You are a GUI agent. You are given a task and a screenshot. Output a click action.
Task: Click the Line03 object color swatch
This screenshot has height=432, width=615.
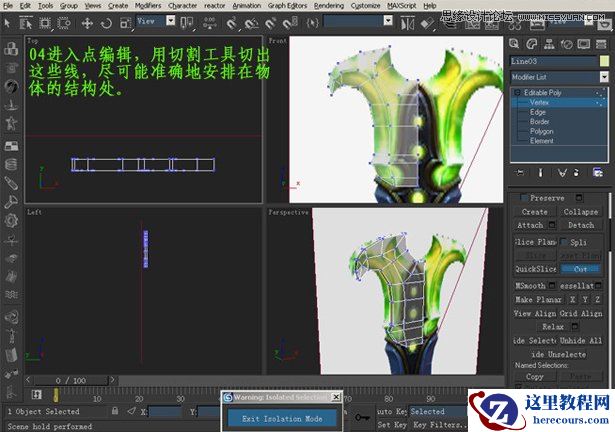604,61
